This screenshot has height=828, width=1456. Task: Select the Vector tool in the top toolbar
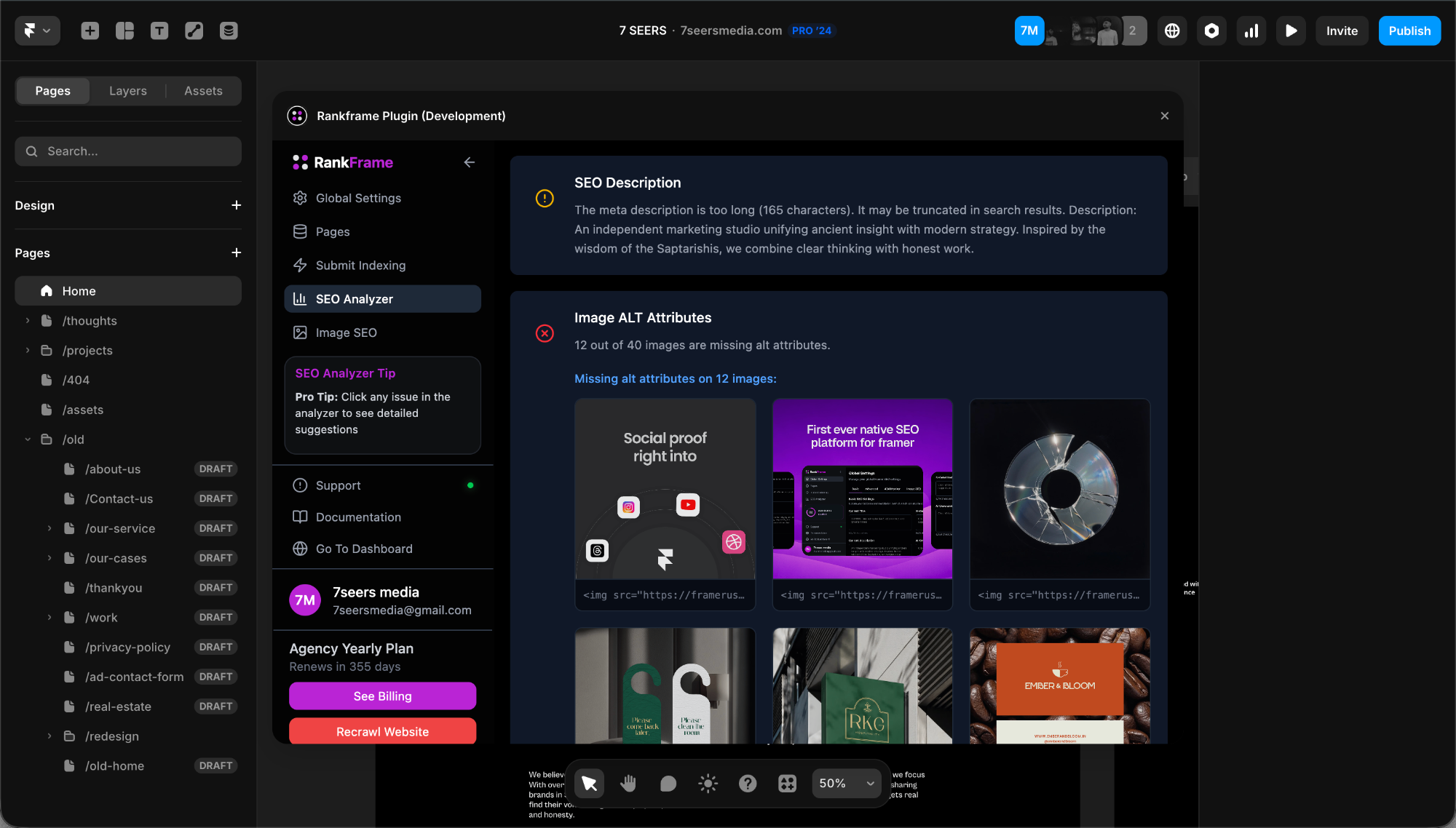[194, 31]
